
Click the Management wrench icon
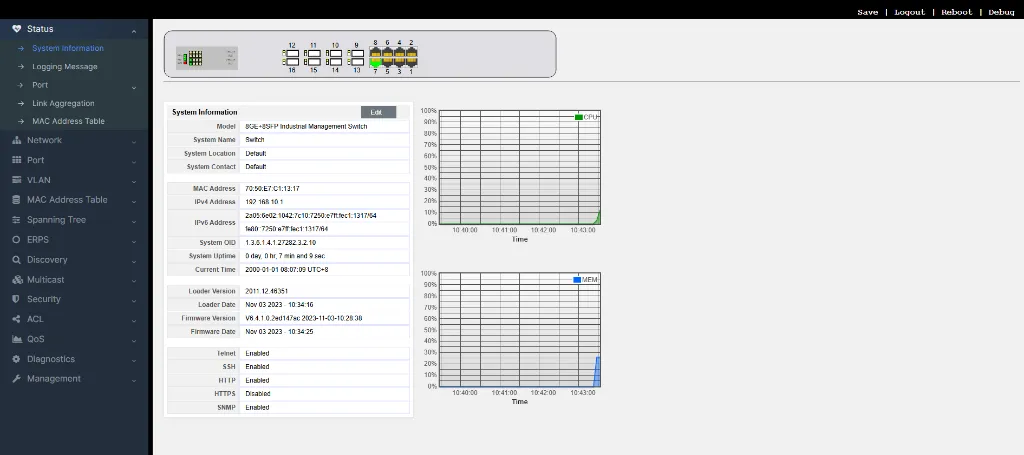pos(17,379)
